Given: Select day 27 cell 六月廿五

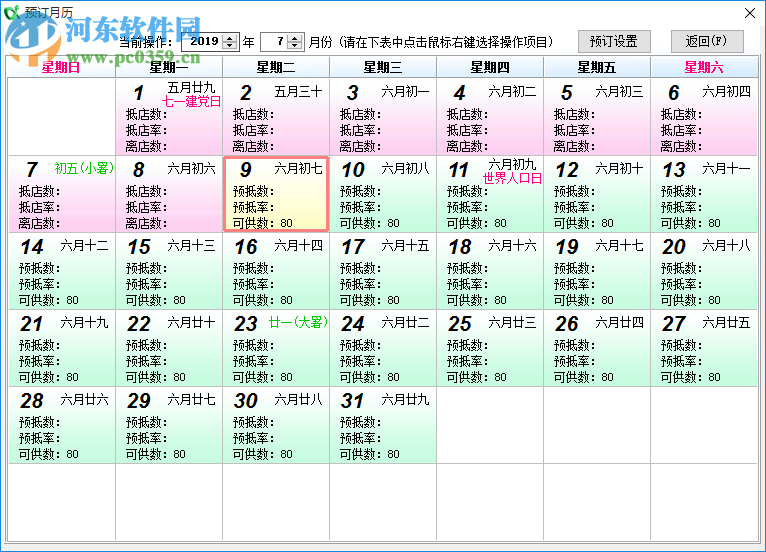Looking at the screenshot, I should [x=704, y=348].
